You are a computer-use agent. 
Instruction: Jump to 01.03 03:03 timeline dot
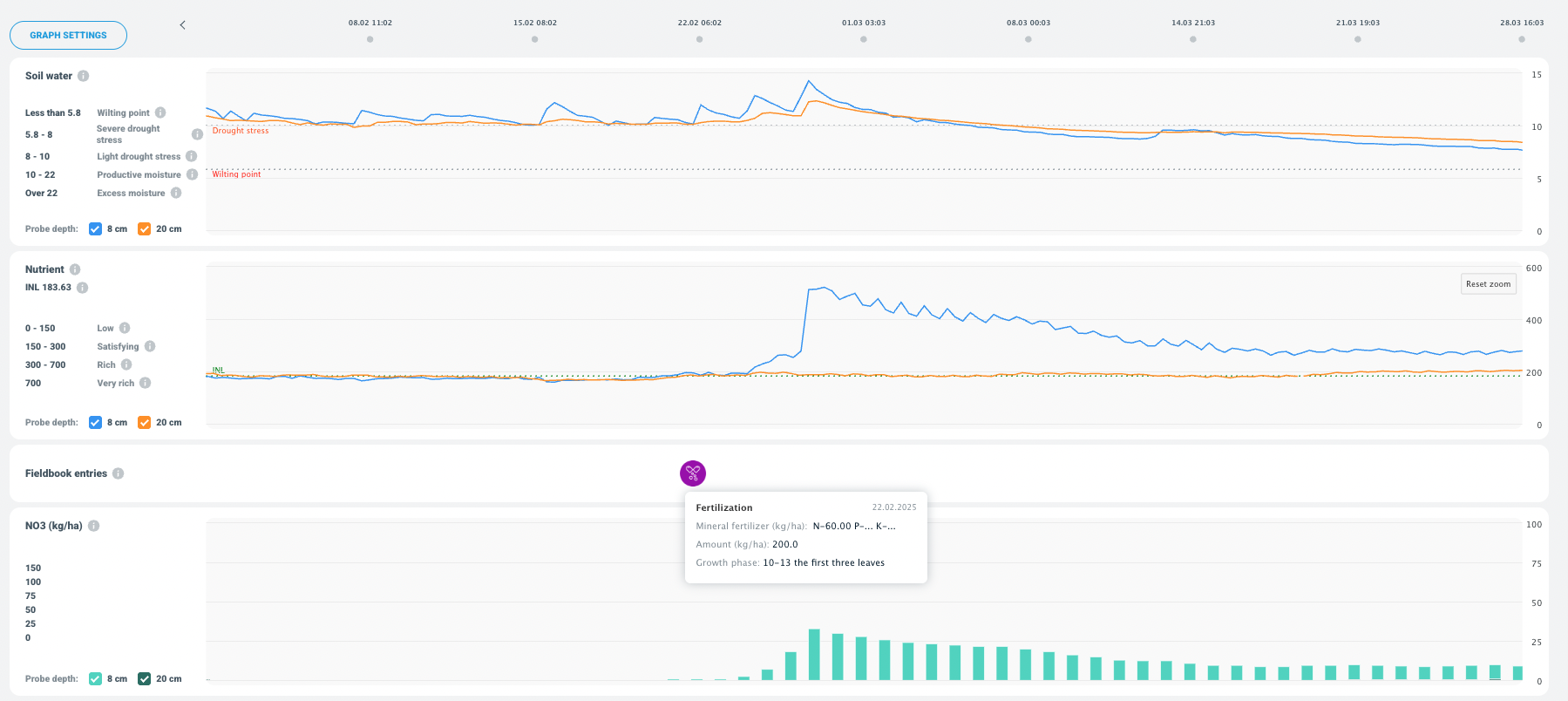coord(864,39)
